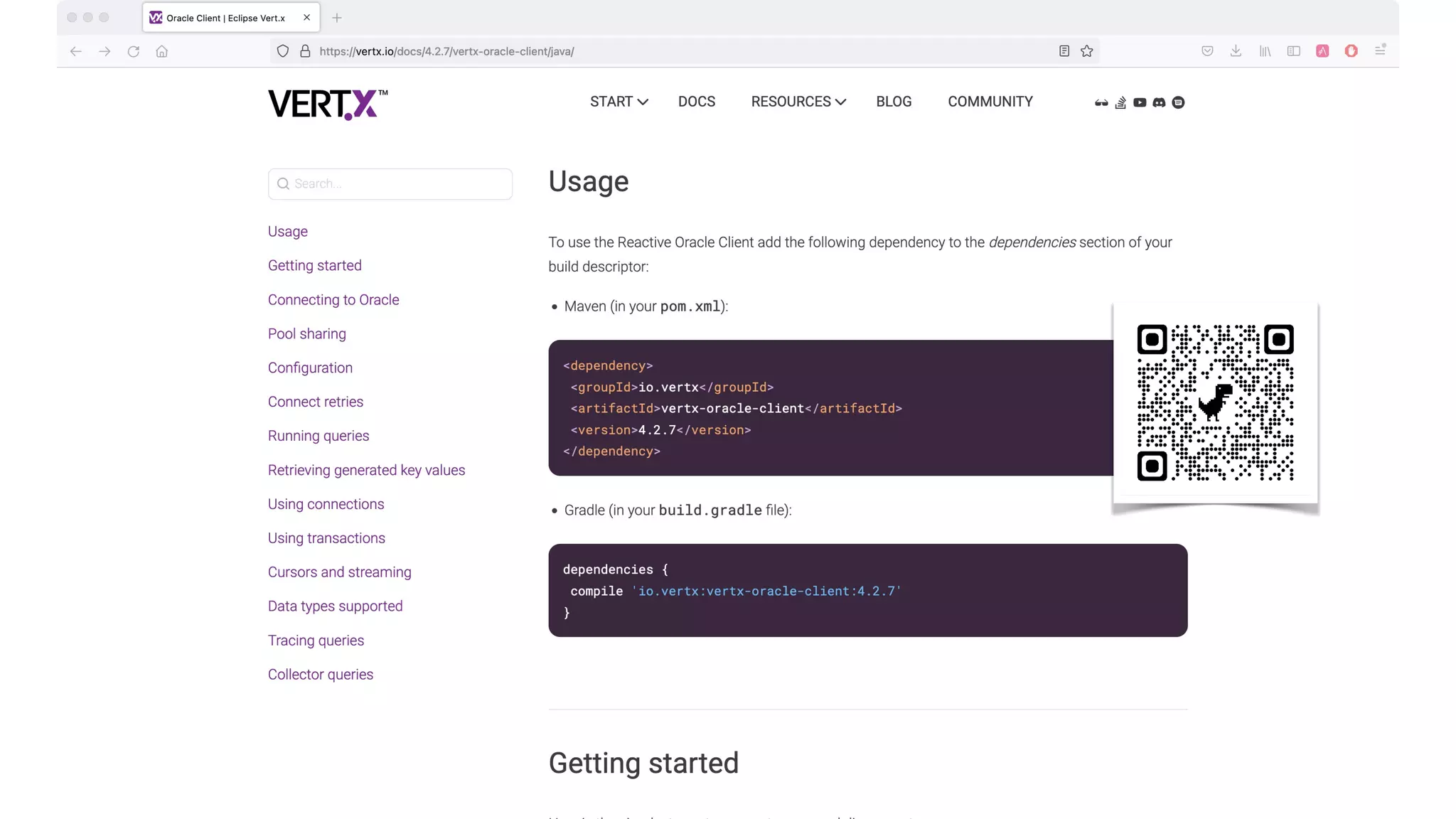Open the YouTube icon link
Image resolution: width=1456 pixels, height=819 pixels.
[1140, 102]
